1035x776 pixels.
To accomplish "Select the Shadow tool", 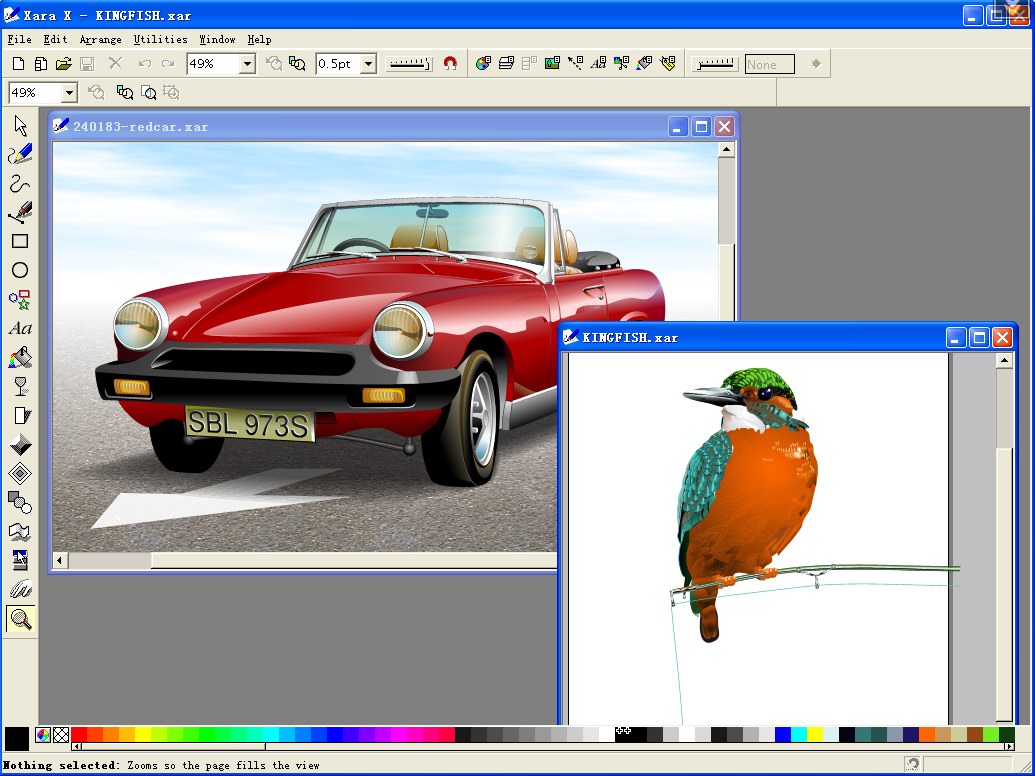I will [x=20, y=416].
